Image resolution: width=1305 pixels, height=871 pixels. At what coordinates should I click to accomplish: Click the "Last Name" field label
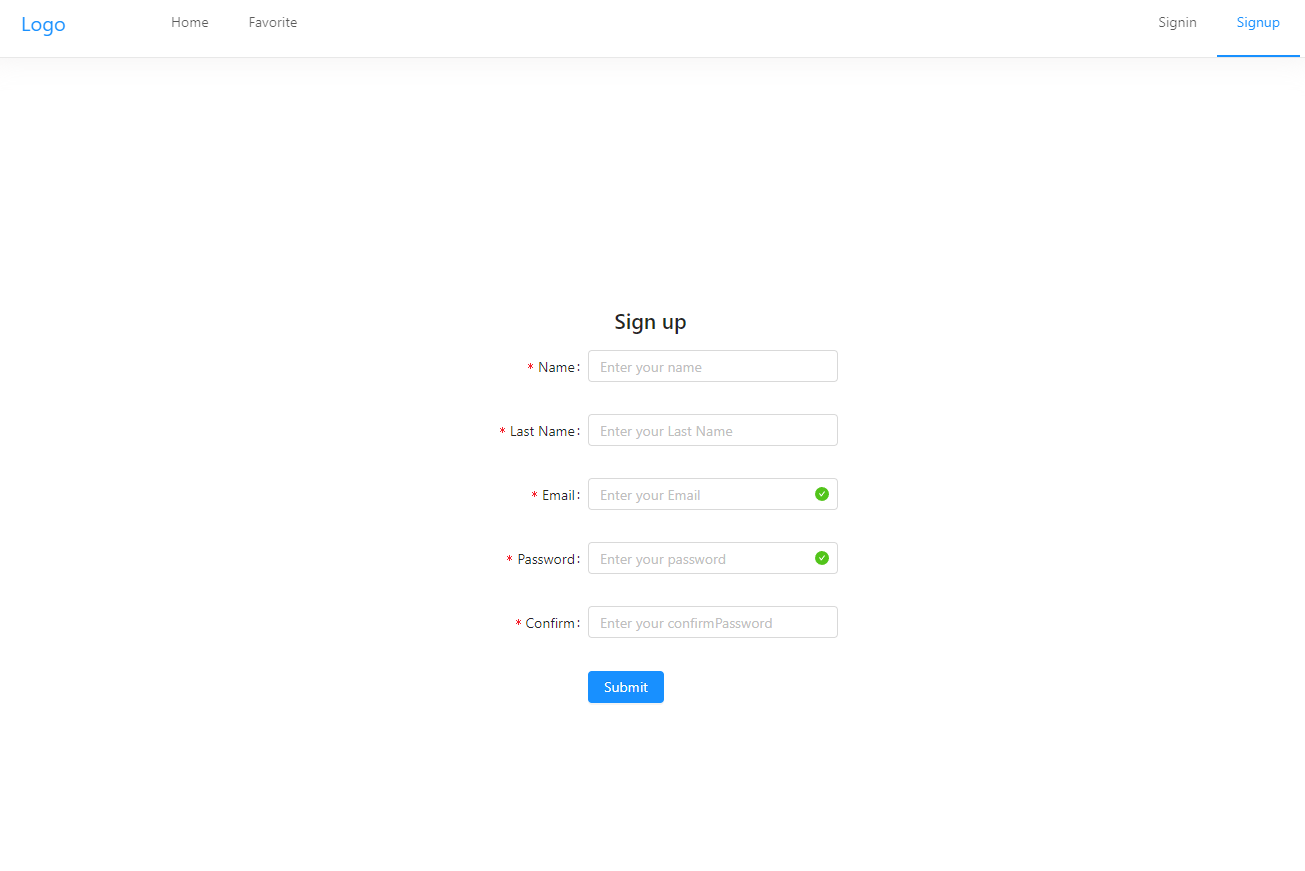[543, 431]
